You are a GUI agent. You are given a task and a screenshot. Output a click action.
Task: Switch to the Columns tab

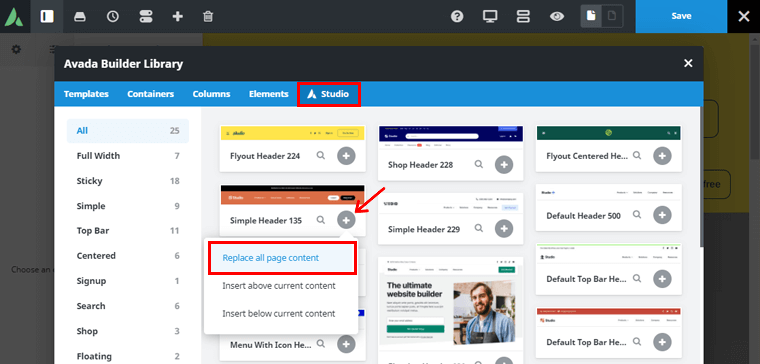(211, 94)
